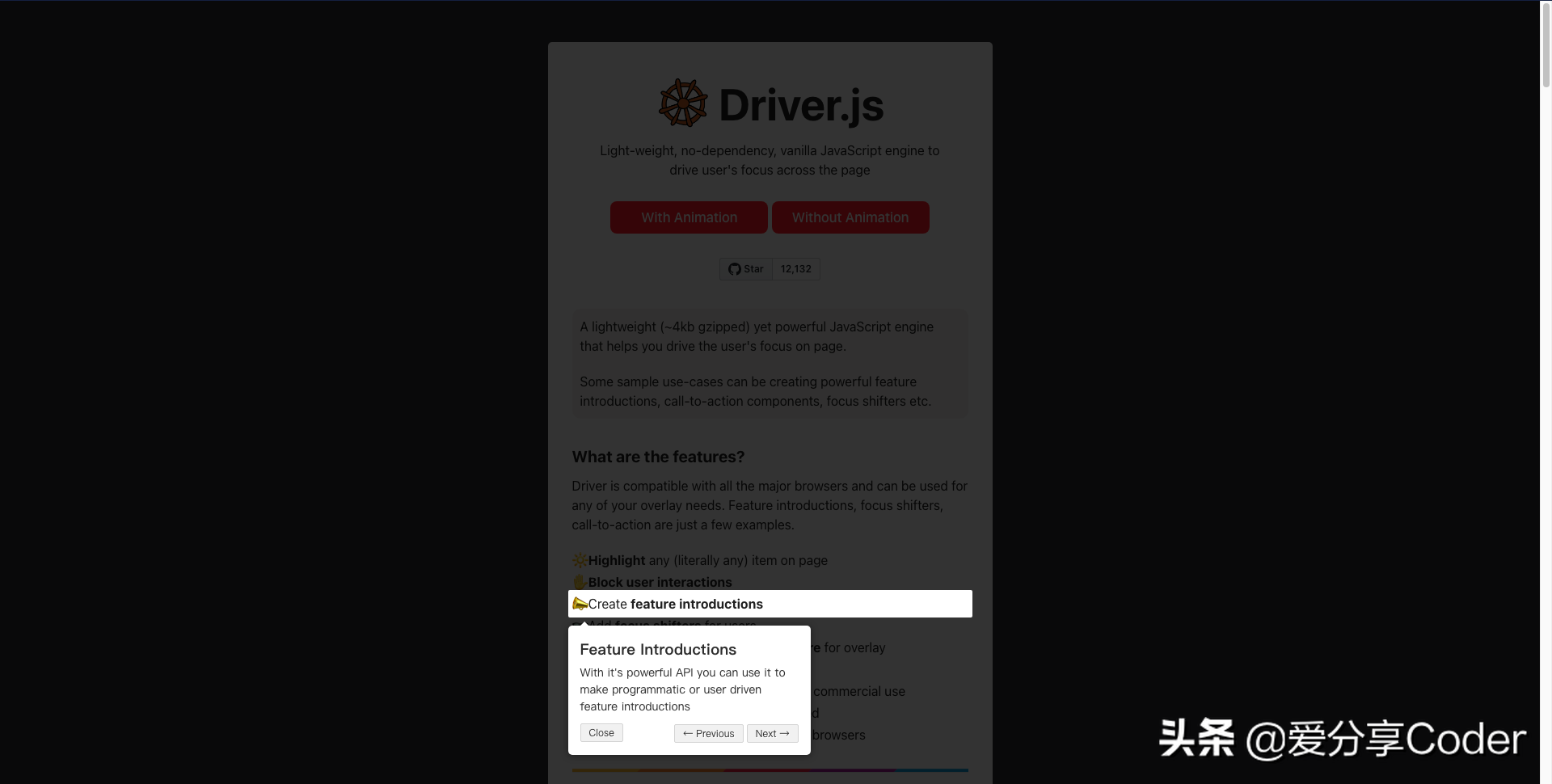This screenshot has width=1552, height=784.
Task: Click the A lightweight (~4kb gzipped) paragraph
Action: [757, 336]
